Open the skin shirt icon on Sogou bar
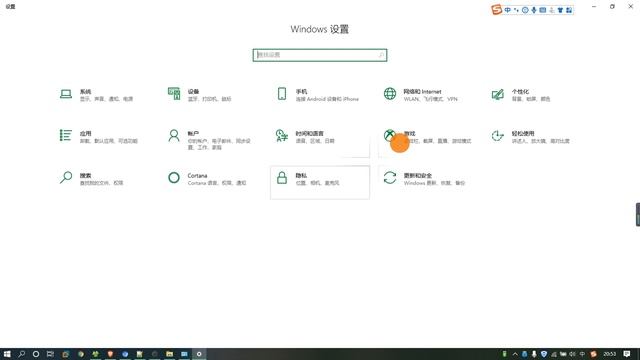Image resolution: width=640 pixels, height=360 pixels. [560, 10]
